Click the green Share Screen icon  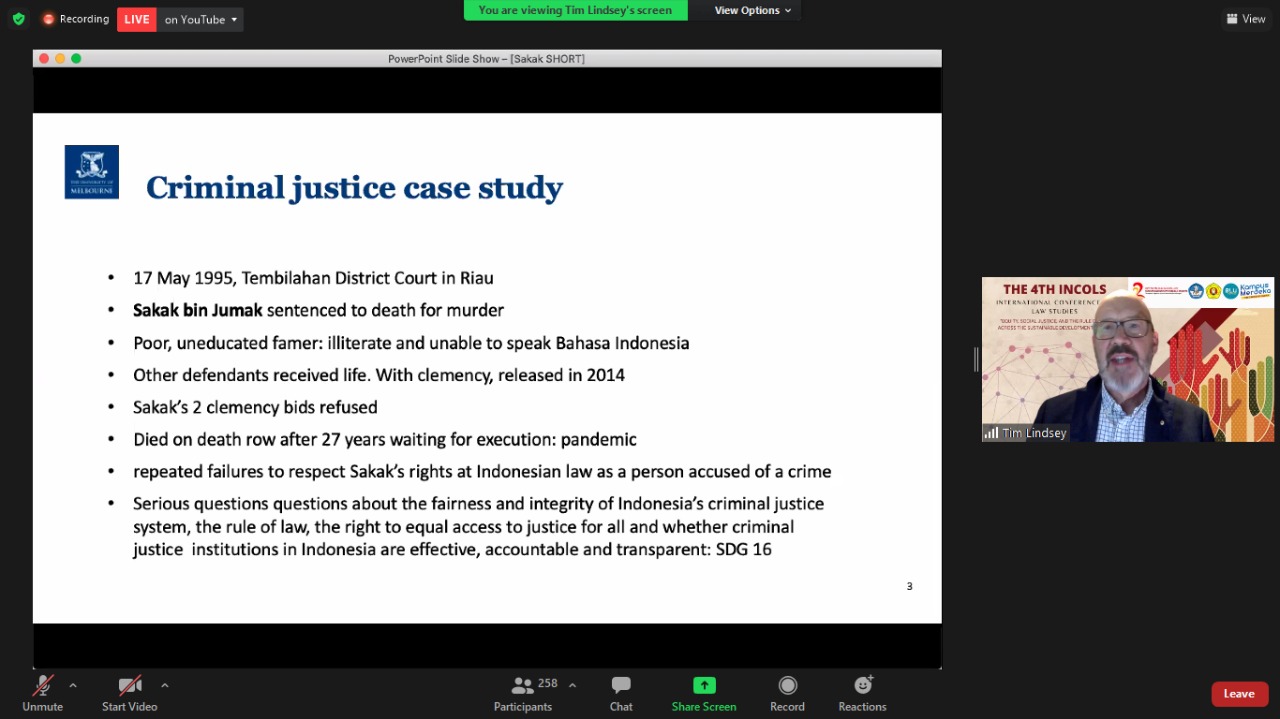click(704, 686)
